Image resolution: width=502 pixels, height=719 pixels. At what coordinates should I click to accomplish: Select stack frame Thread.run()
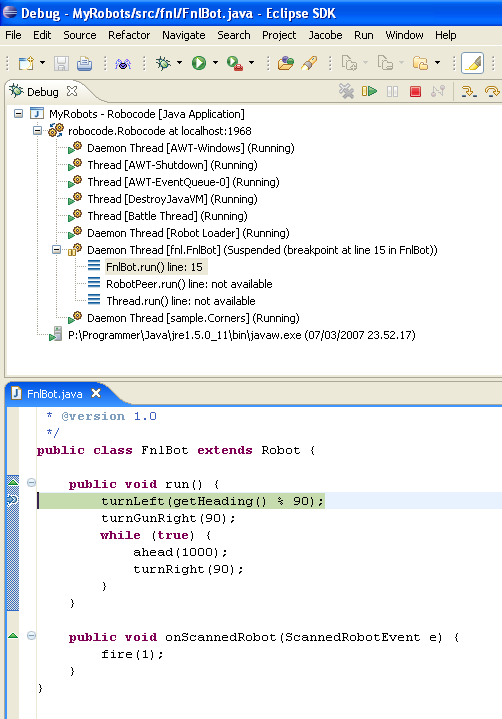click(x=181, y=301)
